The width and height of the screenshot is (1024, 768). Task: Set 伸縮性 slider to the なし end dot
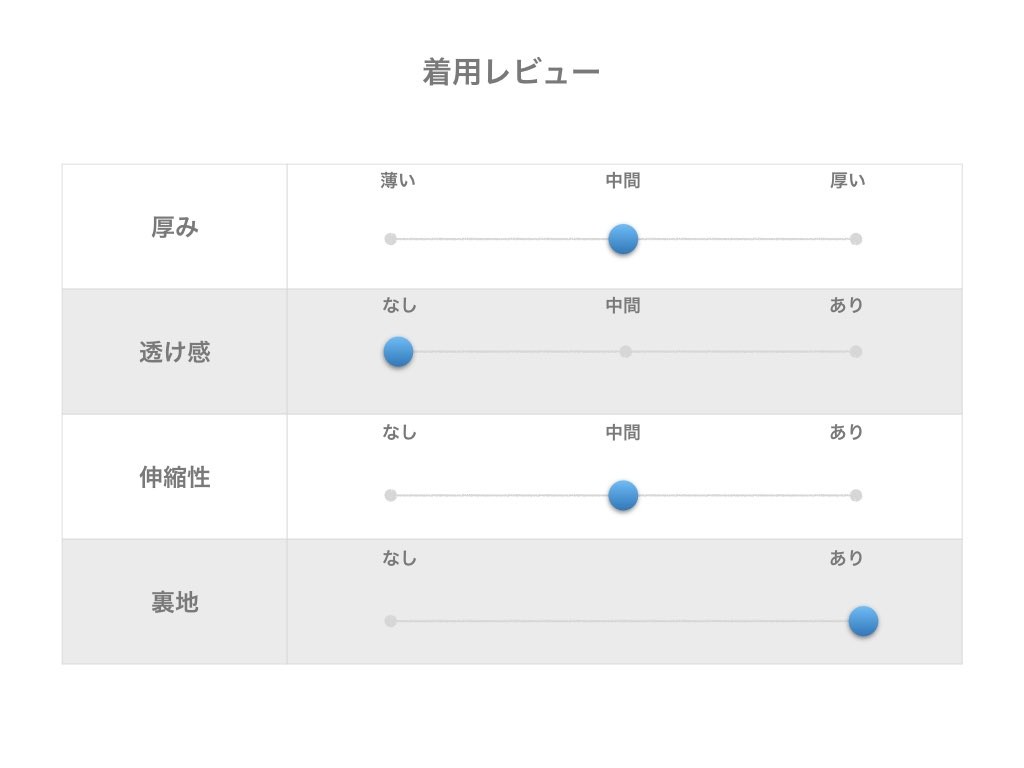[391, 495]
